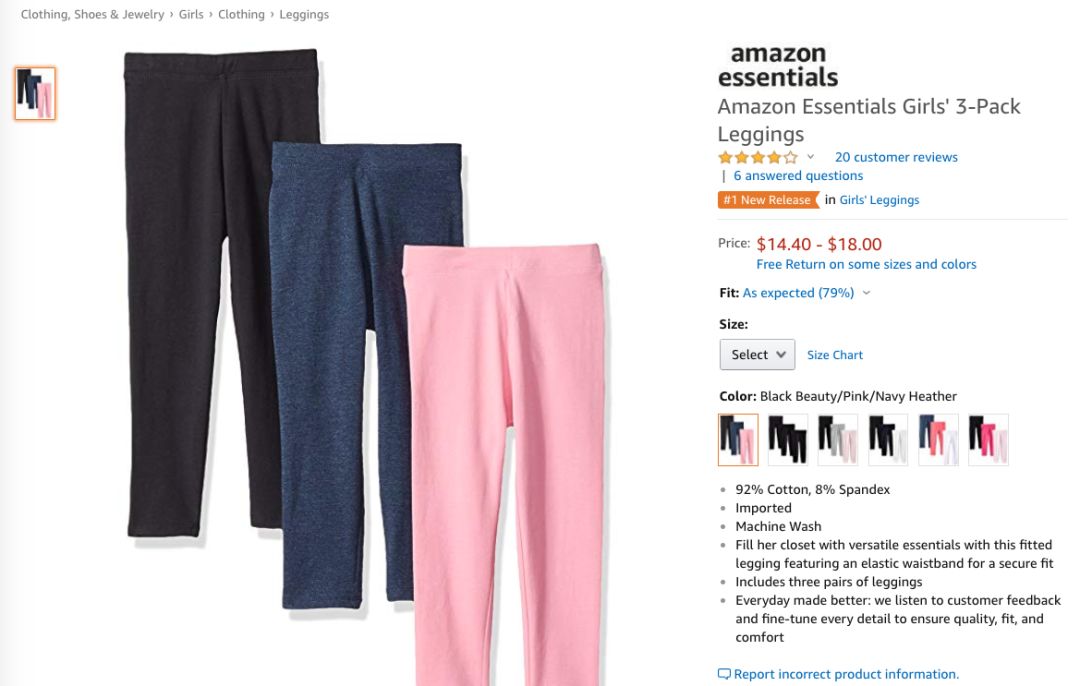Click the #1 New Release badge
The height and width of the screenshot is (686, 1080).
[x=767, y=200]
